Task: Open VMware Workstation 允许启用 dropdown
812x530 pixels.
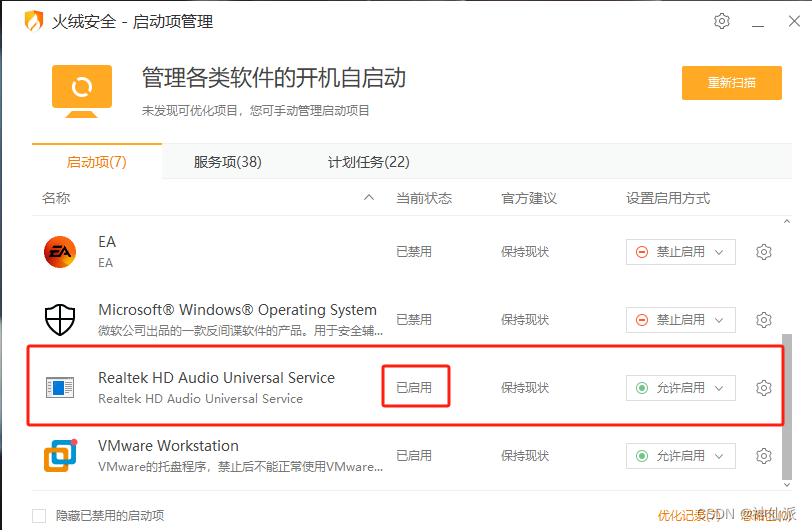Action: coord(680,456)
